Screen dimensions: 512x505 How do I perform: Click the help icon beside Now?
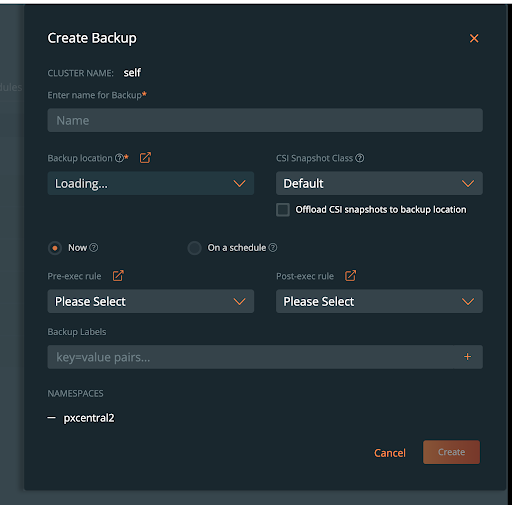(x=94, y=247)
